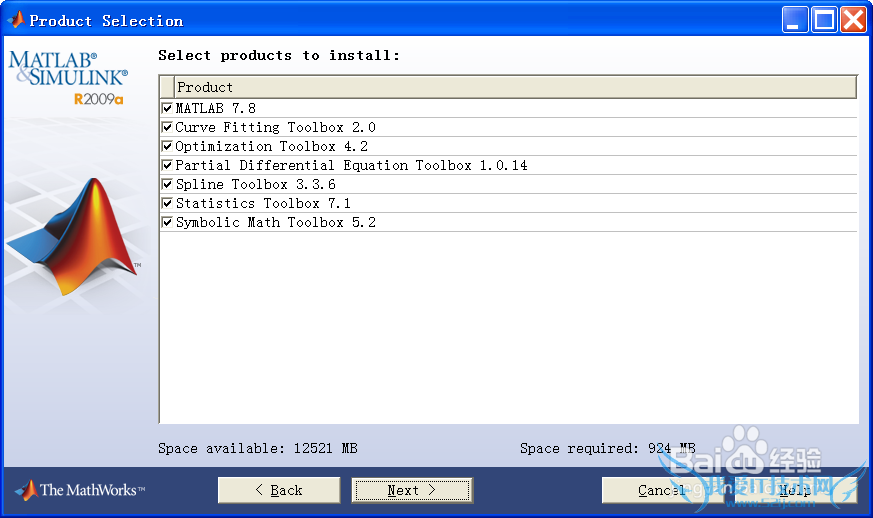The height and width of the screenshot is (518, 873).
Task: Click the 'Space available: 12521 MB' text
Action: coord(258,448)
